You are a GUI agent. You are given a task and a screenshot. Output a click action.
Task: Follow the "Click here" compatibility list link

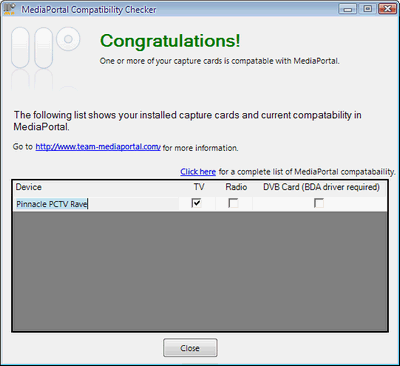pyautogui.click(x=198, y=172)
